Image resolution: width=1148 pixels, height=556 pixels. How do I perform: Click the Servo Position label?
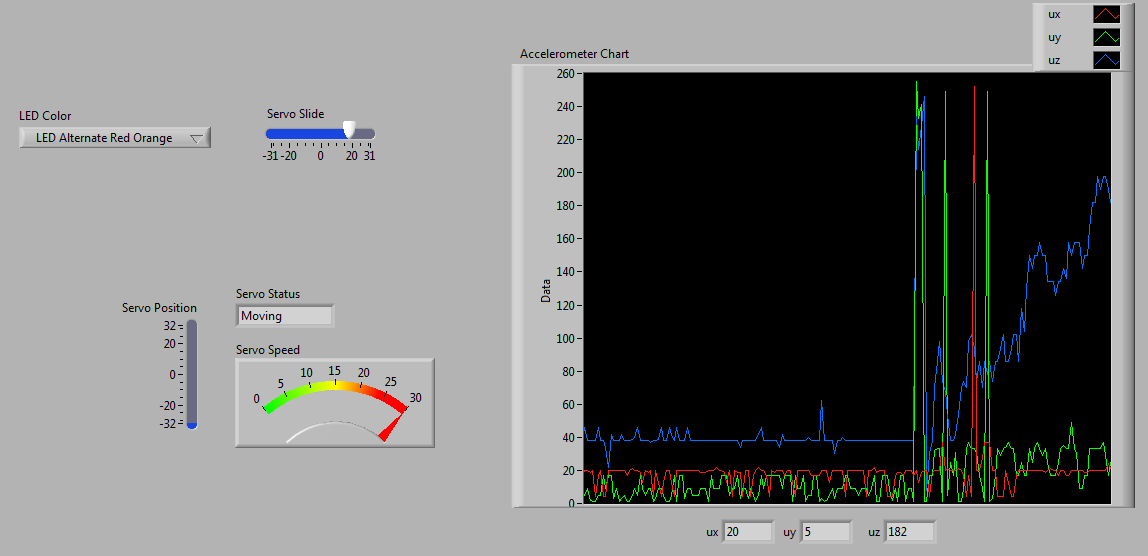(x=159, y=308)
